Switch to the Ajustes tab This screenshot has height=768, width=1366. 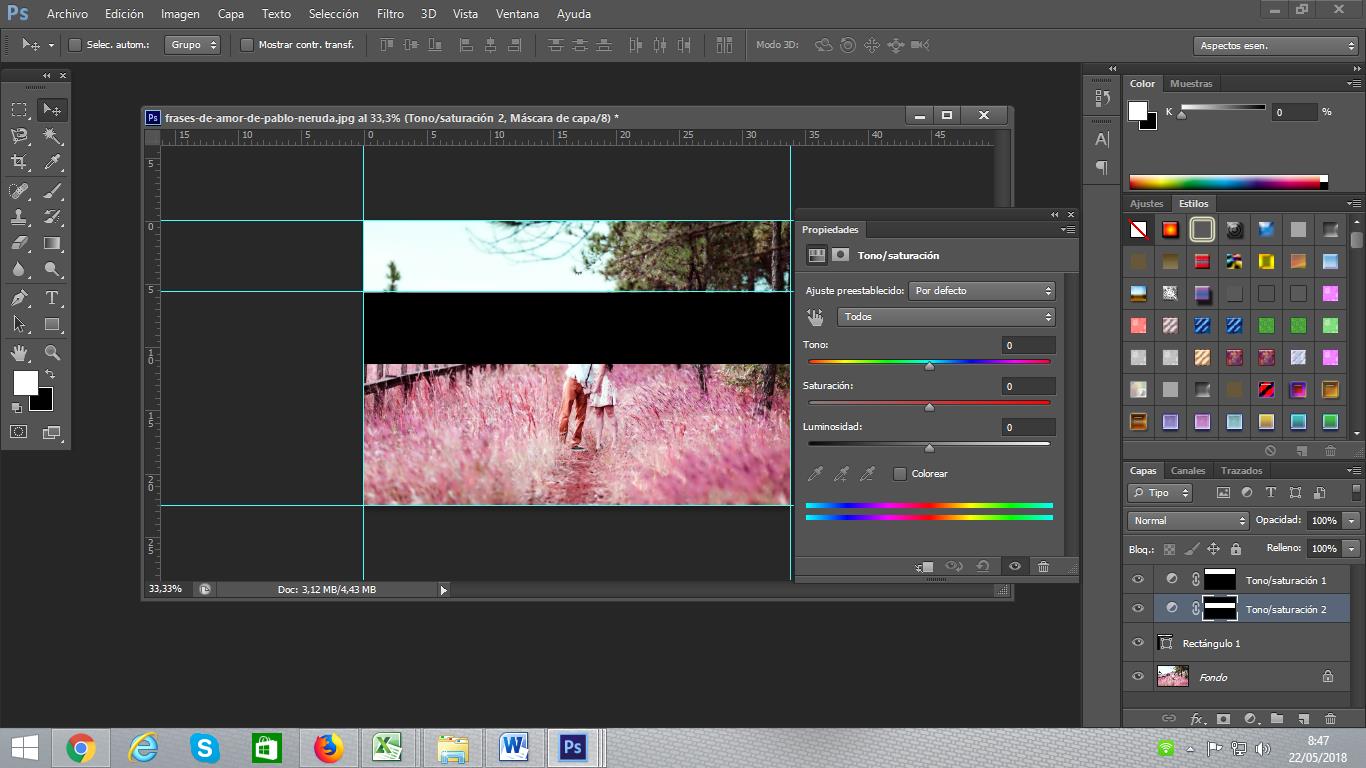point(1146,204)
